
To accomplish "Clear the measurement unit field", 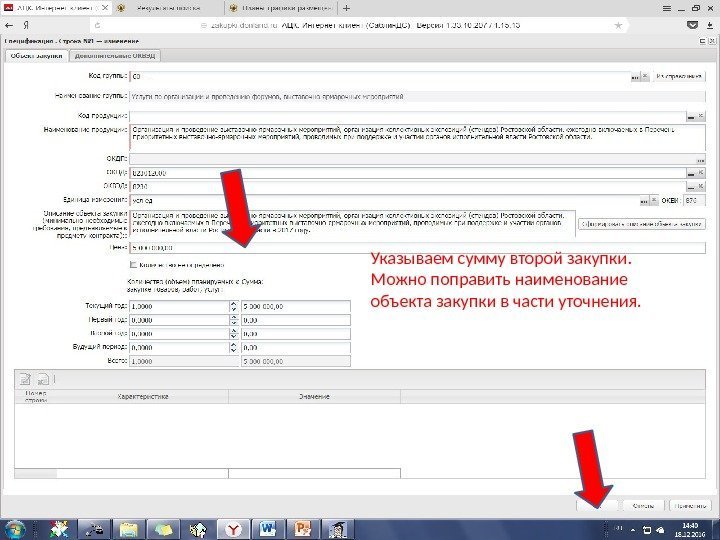I will click(x=654, y=201).
